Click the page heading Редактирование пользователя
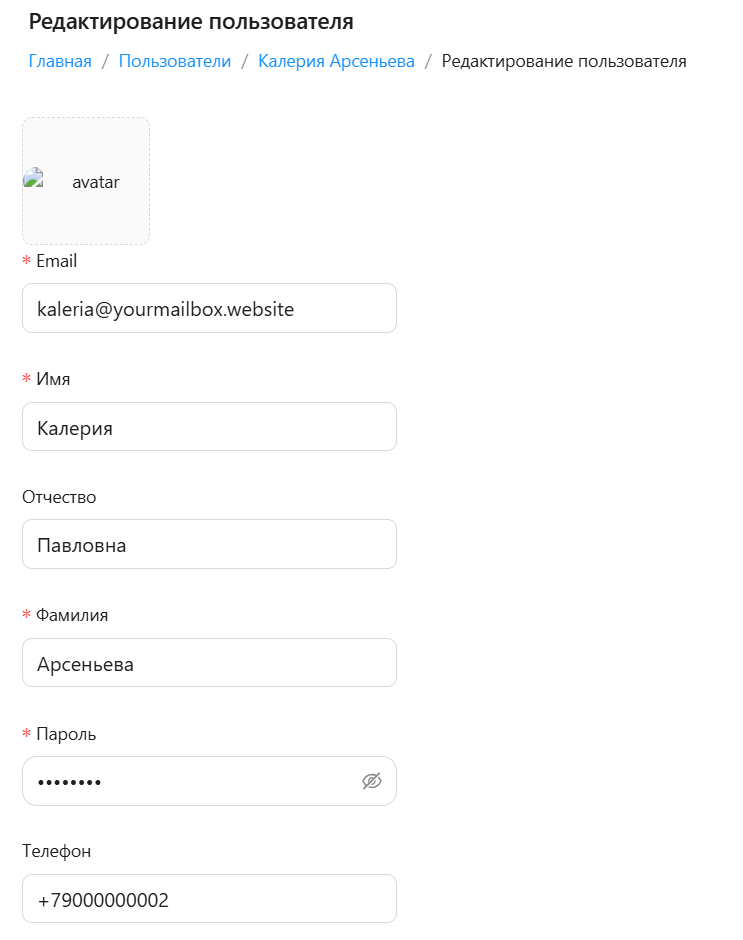 click(x=191, y=22)
